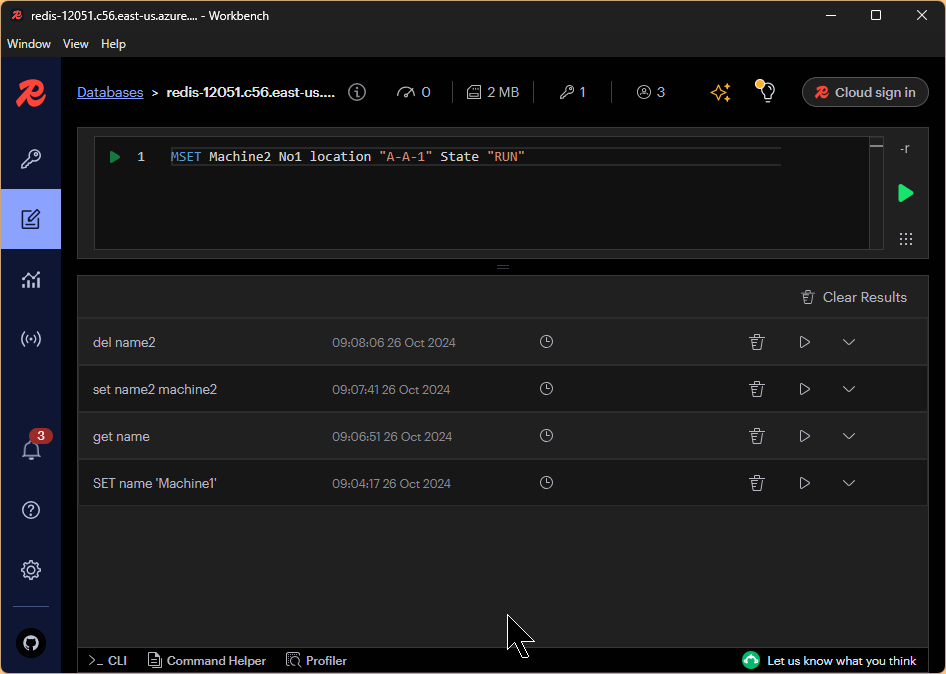Re-run 'set name2 machine2' command
The width and height of the screenshot is (946, 674).
804,389
